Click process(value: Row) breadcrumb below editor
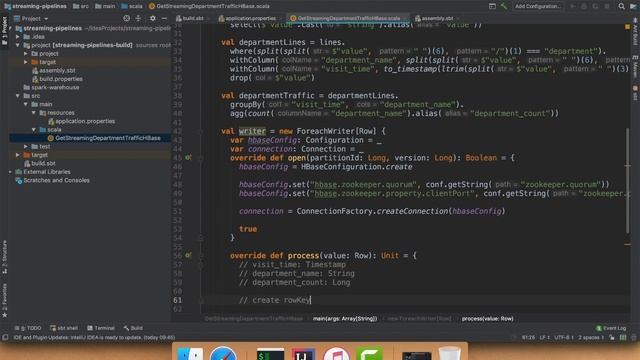The image size is (640, 360). pyautogui.click(x=487, y=319)
